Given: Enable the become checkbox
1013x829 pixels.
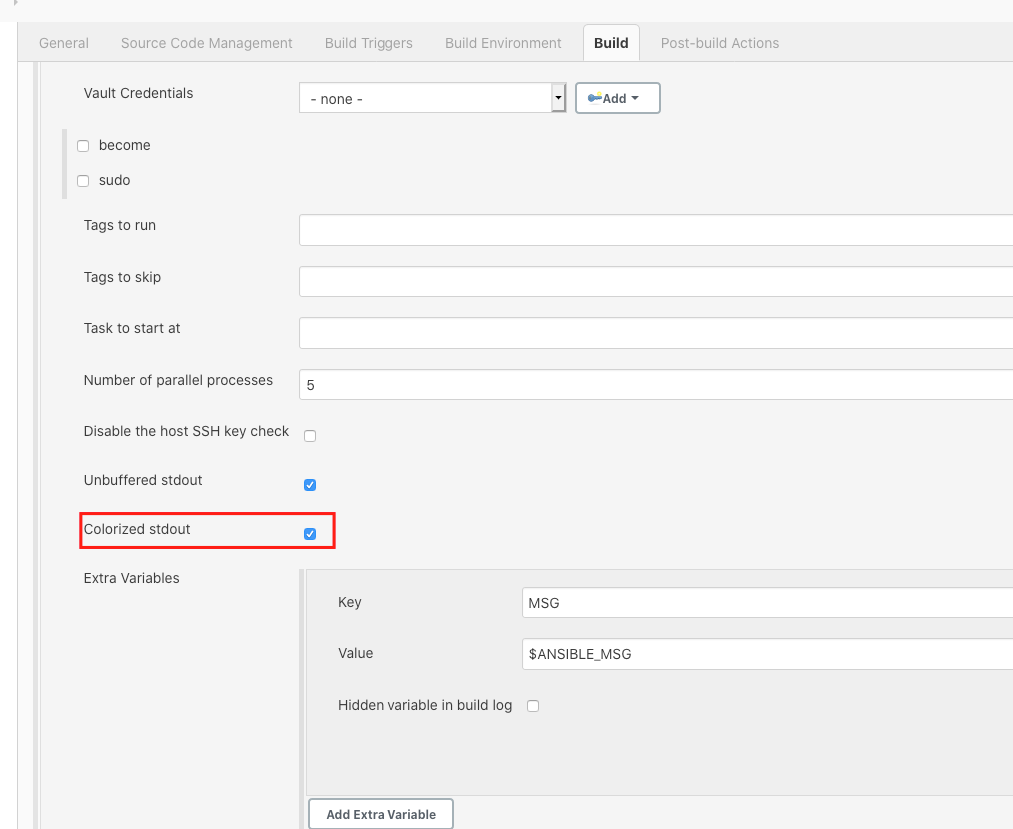Looking at the screenshot, I should point(83,146).
